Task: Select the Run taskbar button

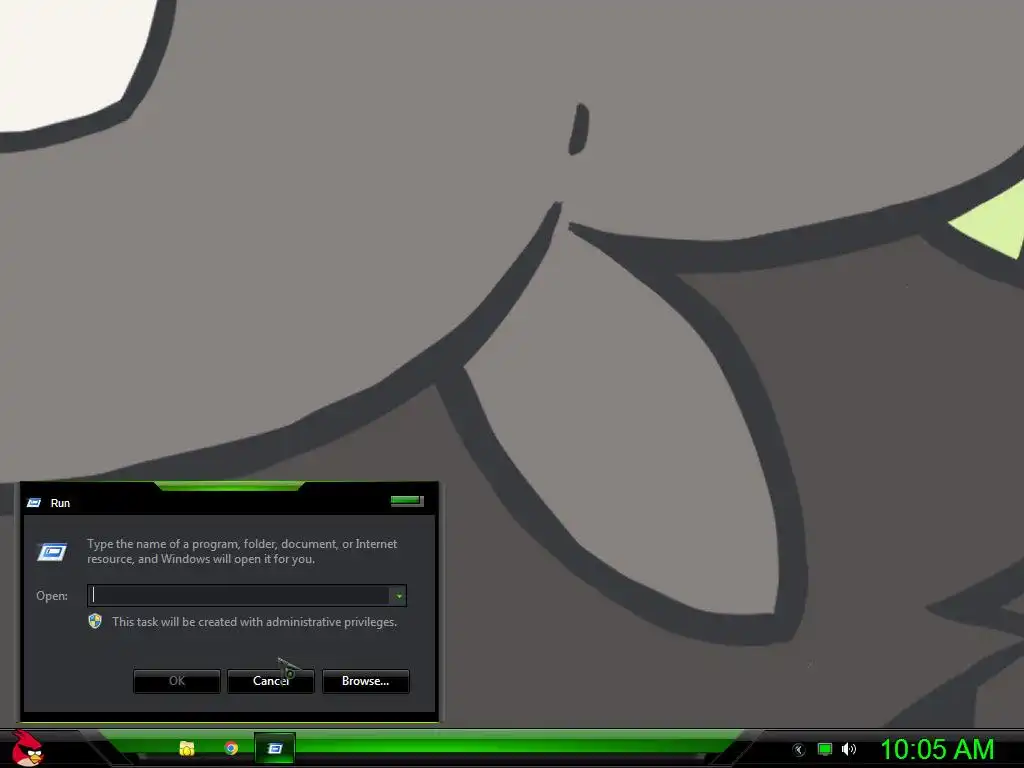Action: (275, 748)
